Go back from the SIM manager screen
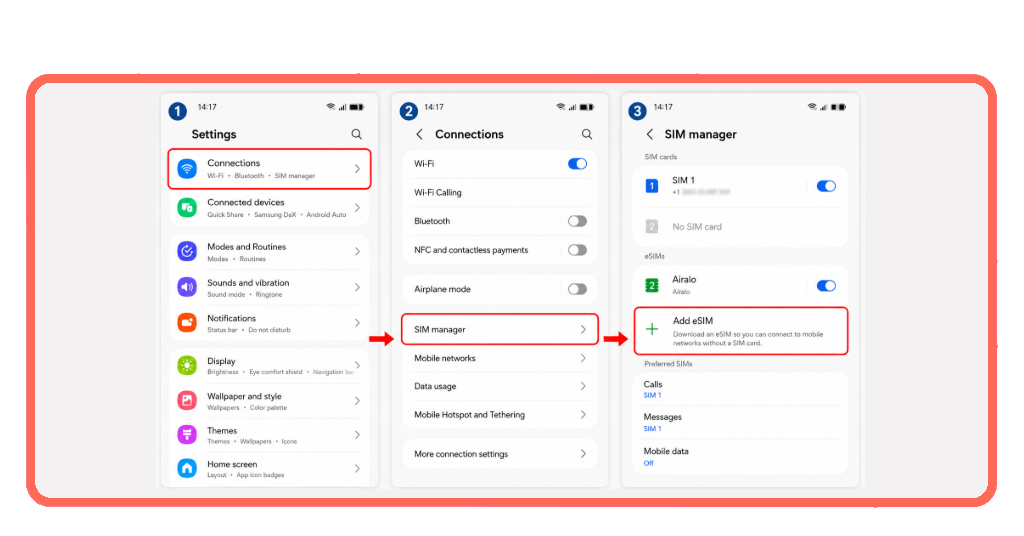1024x536 pixels. (x=650, y=134)
